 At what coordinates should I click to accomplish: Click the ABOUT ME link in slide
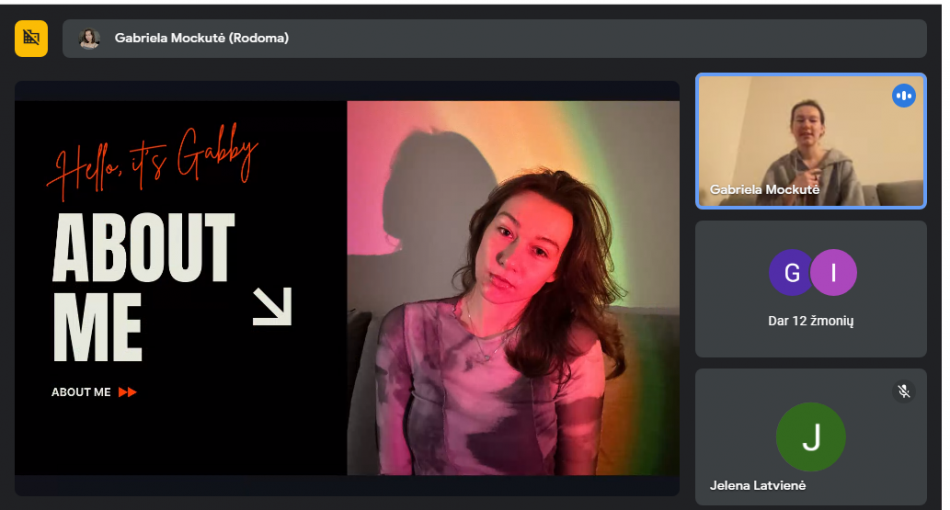coord(81,392)
